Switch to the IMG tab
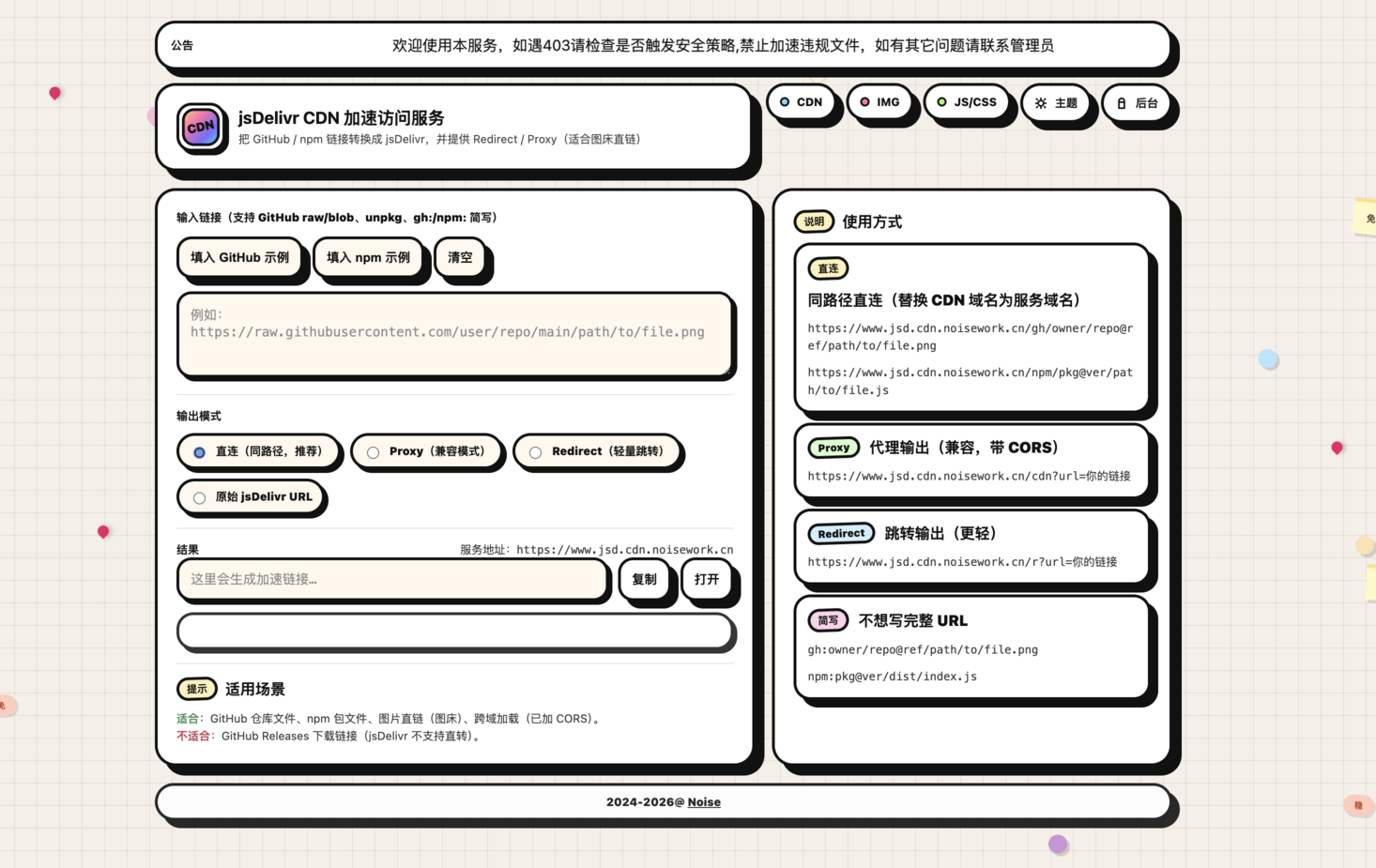 (879, 102)
